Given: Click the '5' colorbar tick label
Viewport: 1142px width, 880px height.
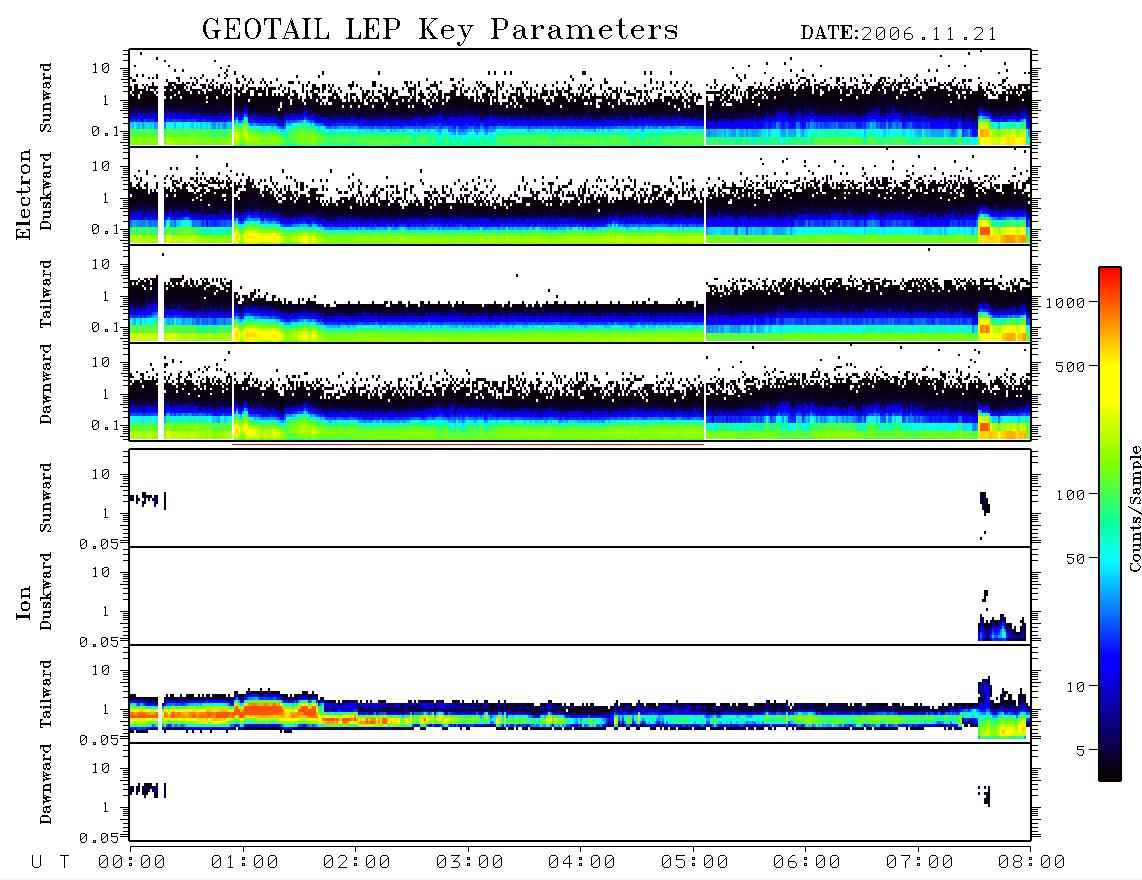Looking at the screenshot, I should pyautogui.click(x=1081, y=751).
